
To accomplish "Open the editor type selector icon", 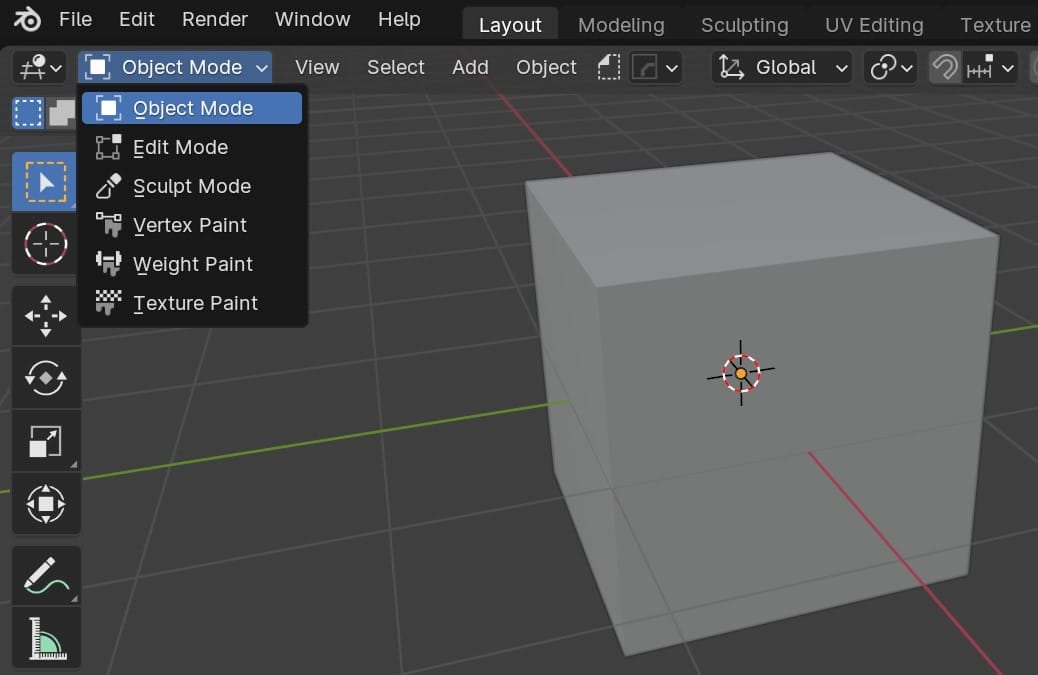I will (x=30, y=67).
